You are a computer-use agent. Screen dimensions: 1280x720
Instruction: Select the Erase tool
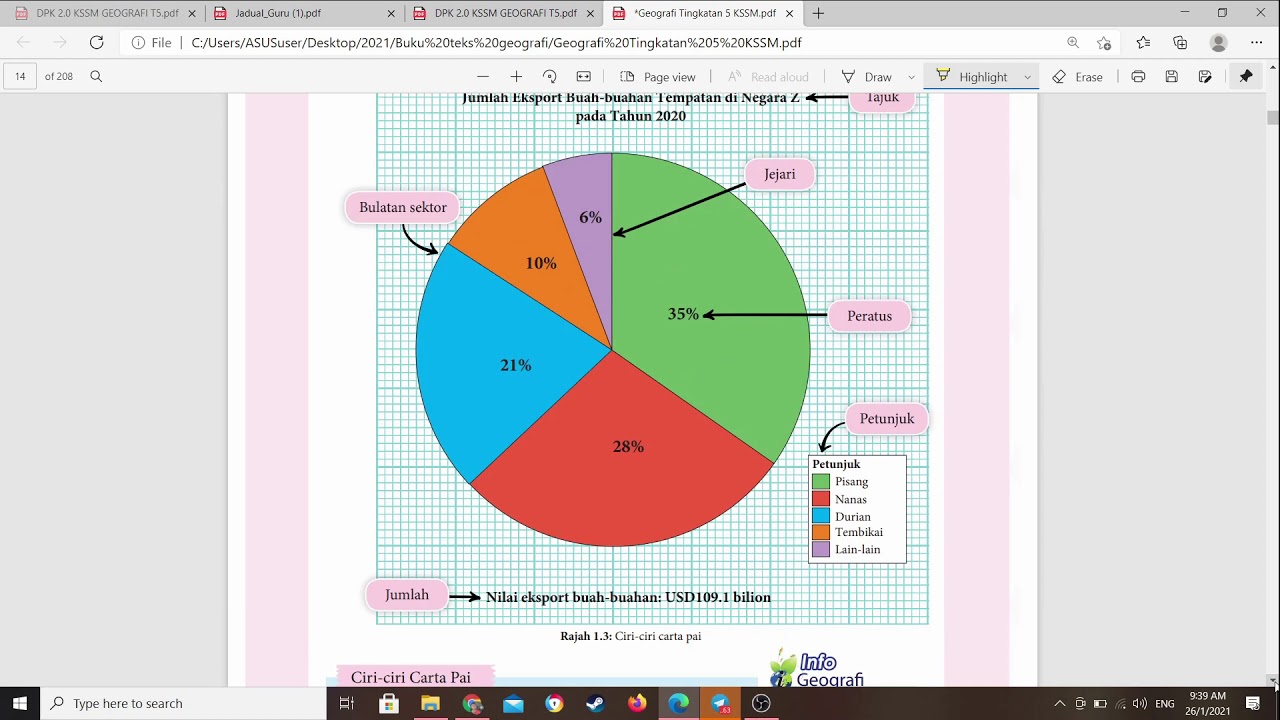1078,77
